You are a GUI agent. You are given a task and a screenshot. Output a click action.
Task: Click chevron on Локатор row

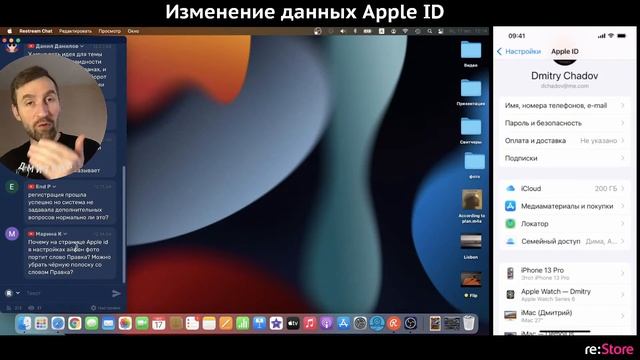tap(622, 224)
